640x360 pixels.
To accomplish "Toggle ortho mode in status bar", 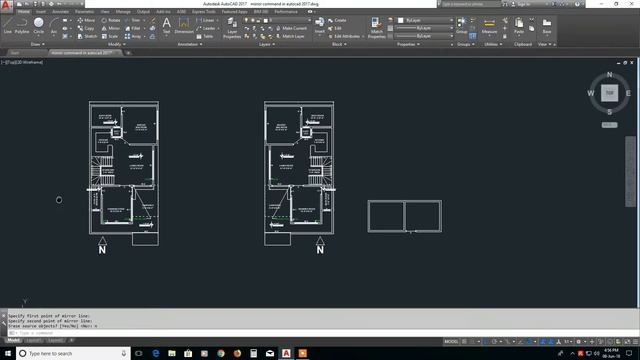I will [x=486, y=342].
